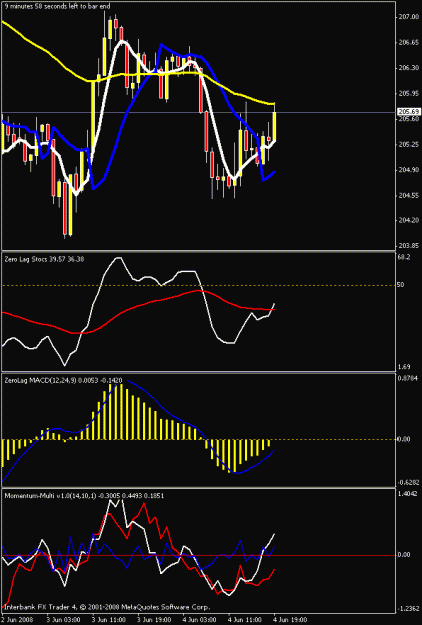Click the 68.2 scale value in Stocs panel
Viewport: 422px width, 625px height.
coord(404,257)
